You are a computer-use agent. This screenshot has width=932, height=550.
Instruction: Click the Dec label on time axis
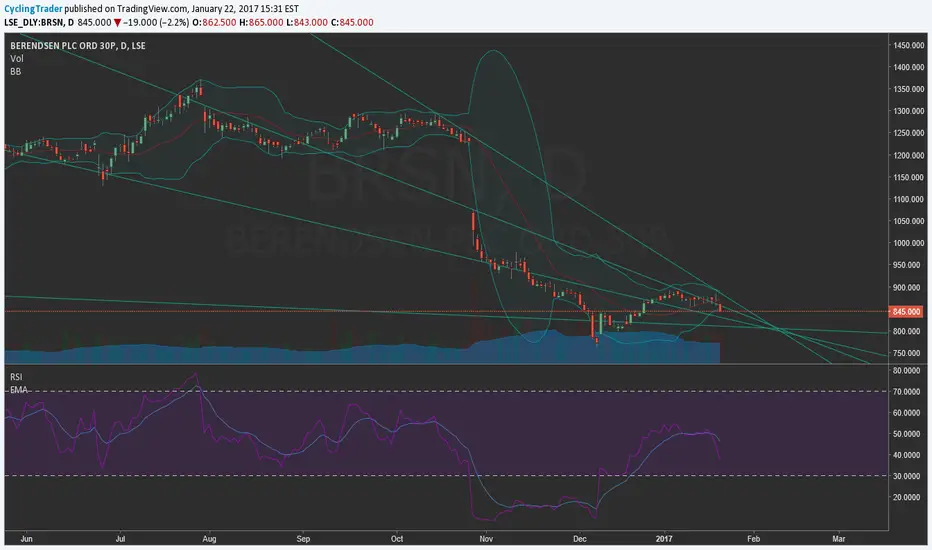580,539
